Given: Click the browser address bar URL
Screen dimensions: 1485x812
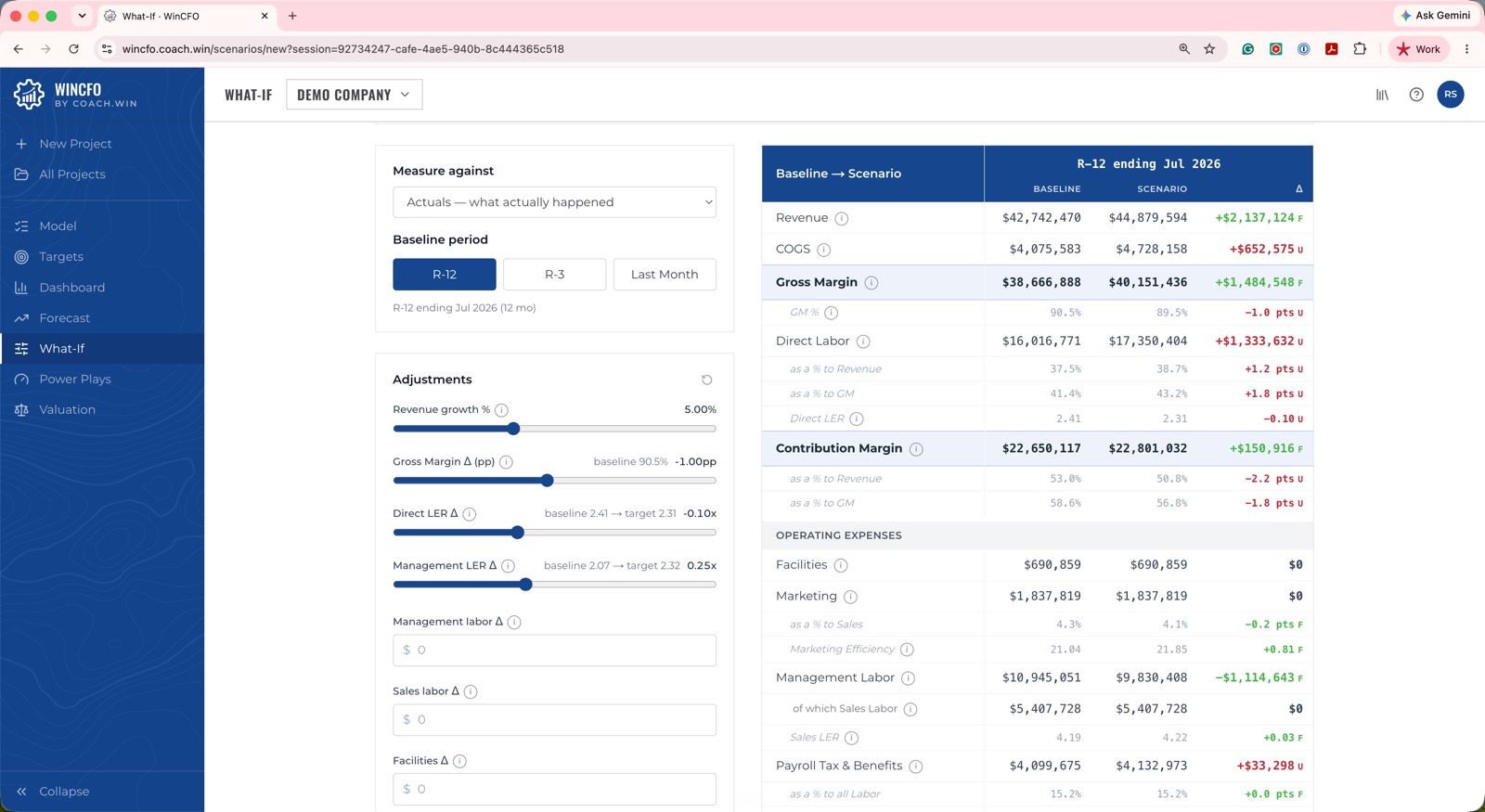Looking at the screenshot, I should point(343,49).
